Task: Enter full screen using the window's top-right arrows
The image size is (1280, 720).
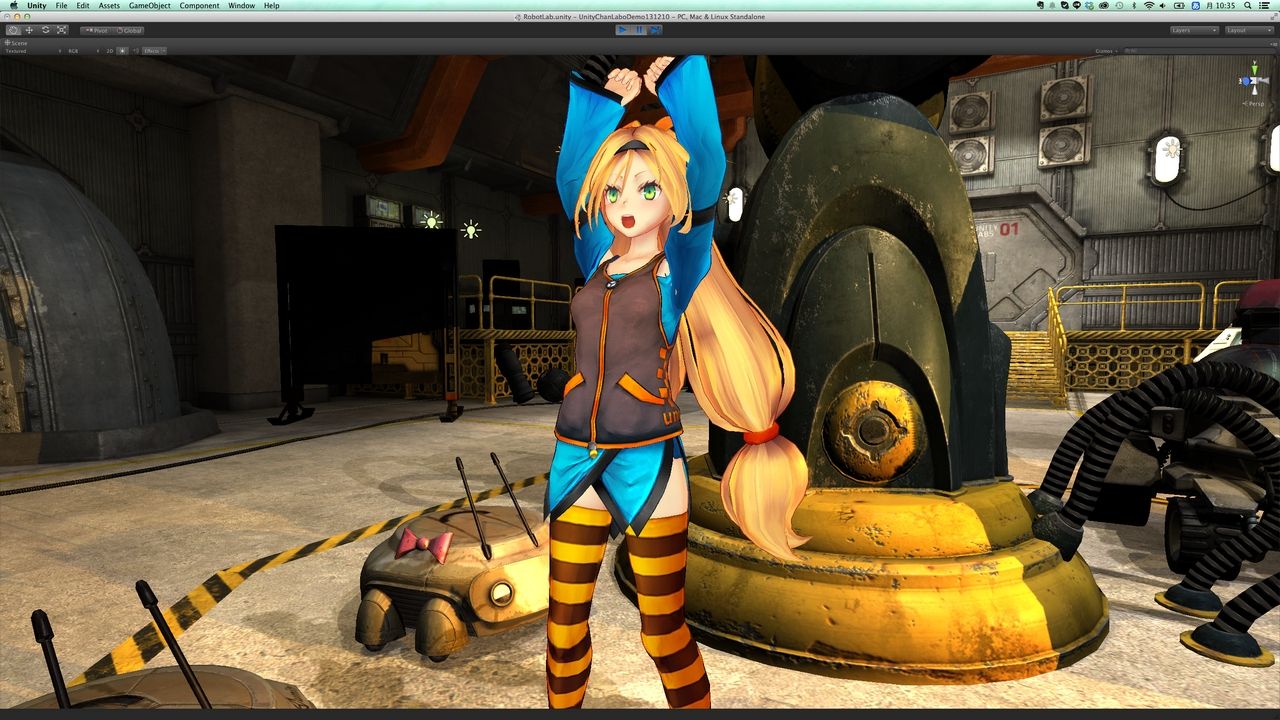Action: click(x=1272, y=18)
